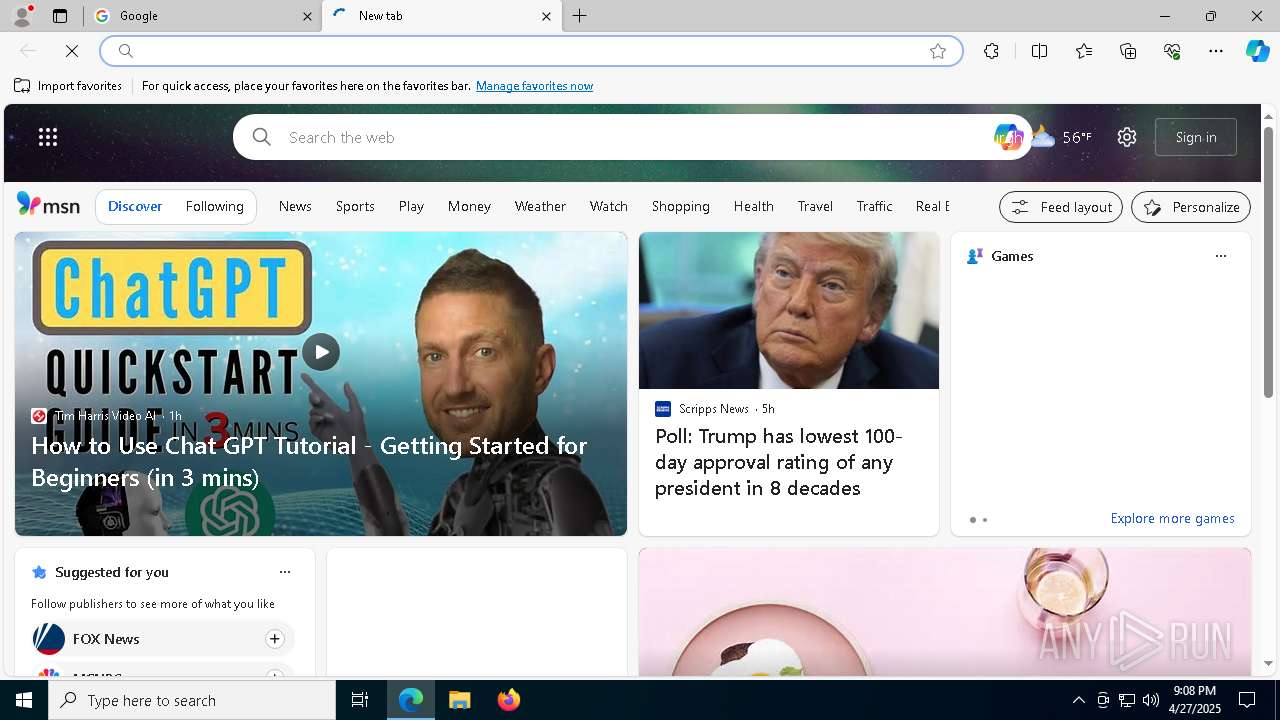
Task: Click the Feed layout button
Action: click(1061, 207)
